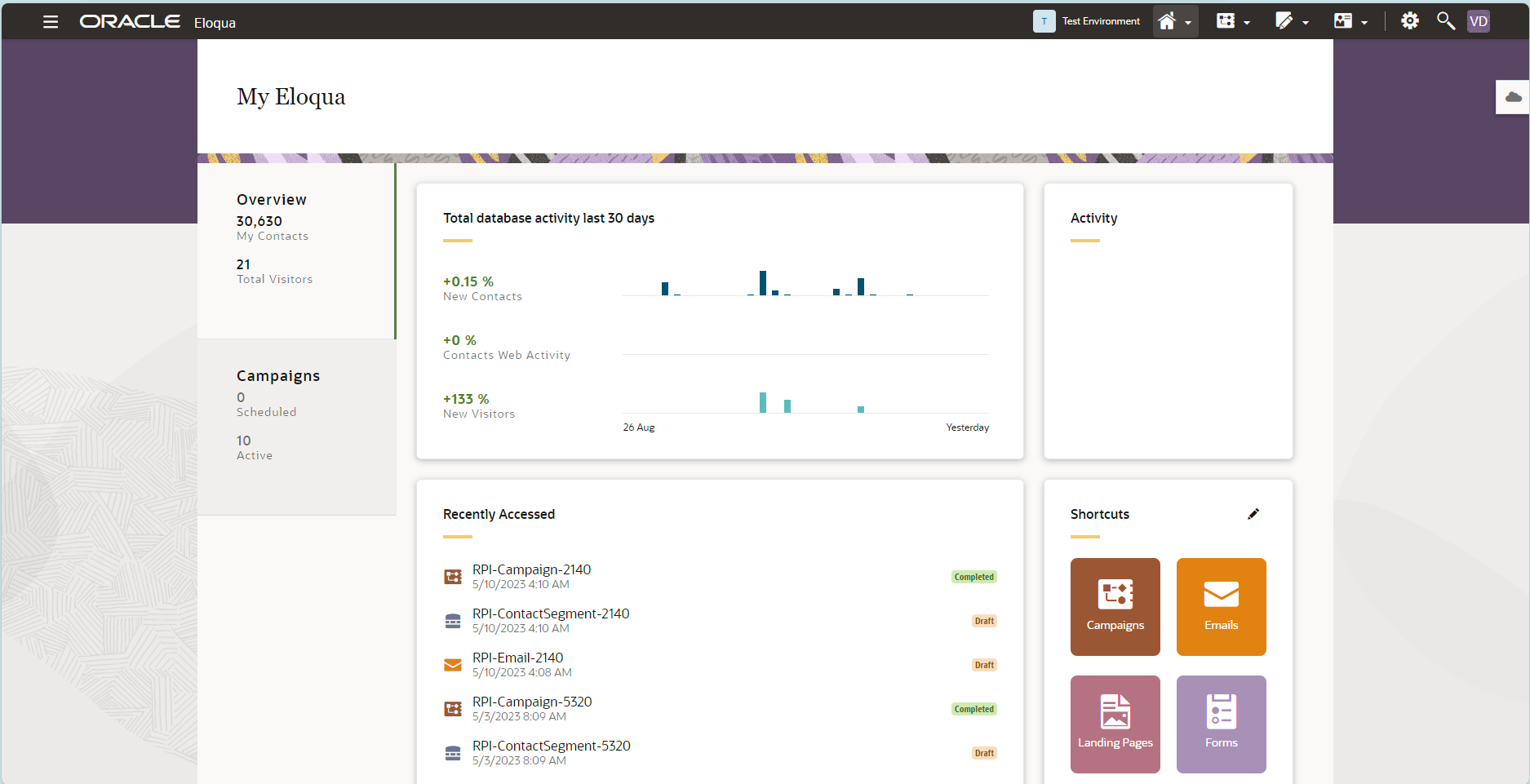Select the Overview section in sidebar
The height and width of the screenshot is (784, 1530).
(x=272, y=200)
